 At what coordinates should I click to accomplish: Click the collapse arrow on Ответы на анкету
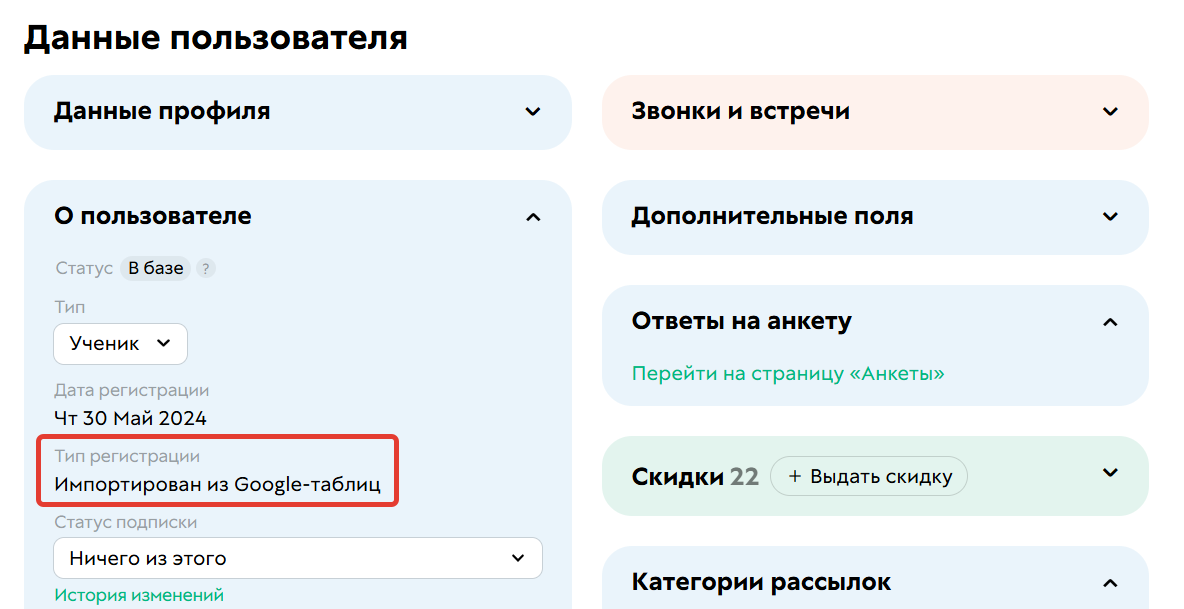pyautogui.click(x=1110, y=322)
